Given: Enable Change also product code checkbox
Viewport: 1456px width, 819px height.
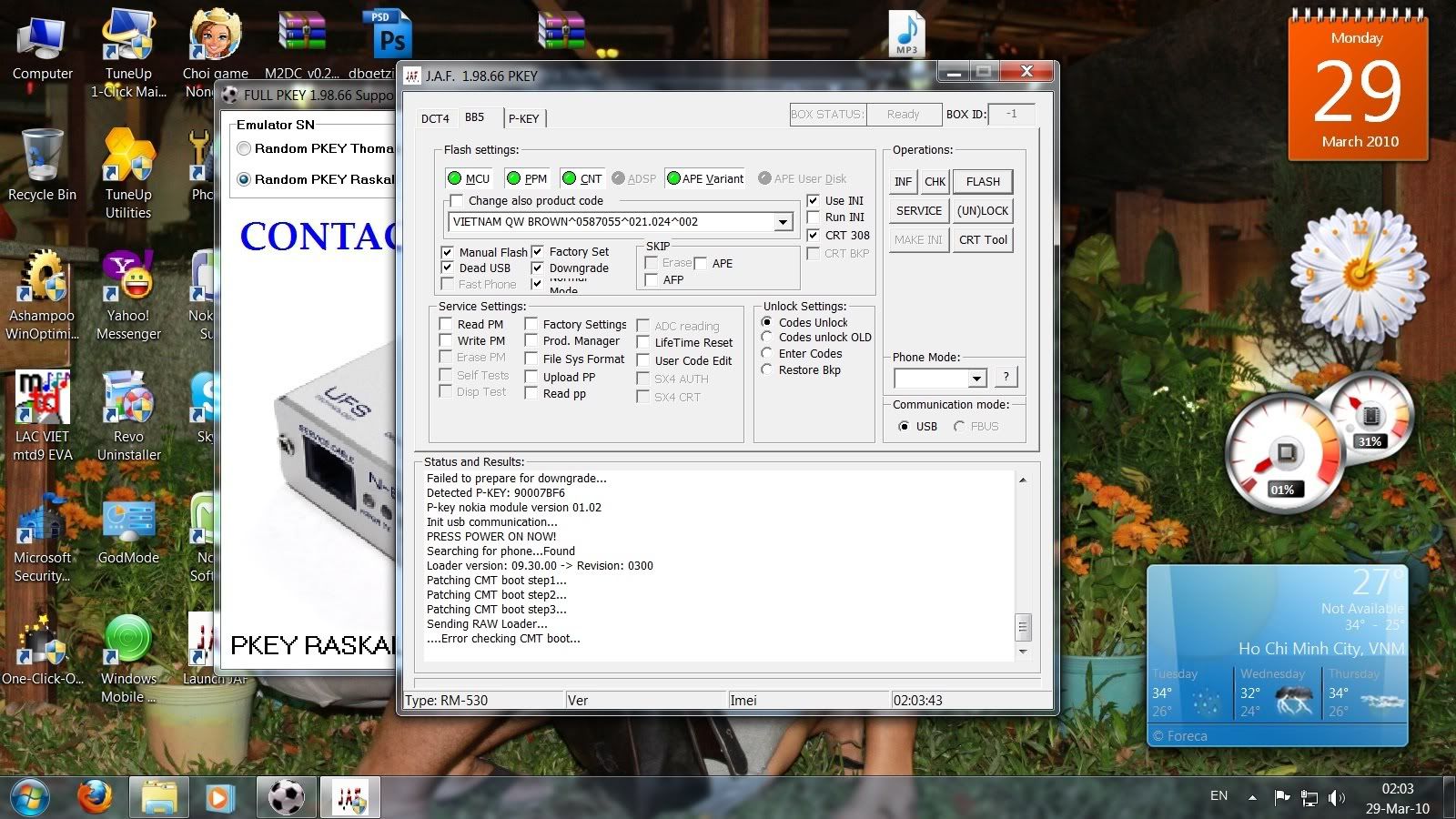Looking at the screenshot, I should [x=457, y=200].
